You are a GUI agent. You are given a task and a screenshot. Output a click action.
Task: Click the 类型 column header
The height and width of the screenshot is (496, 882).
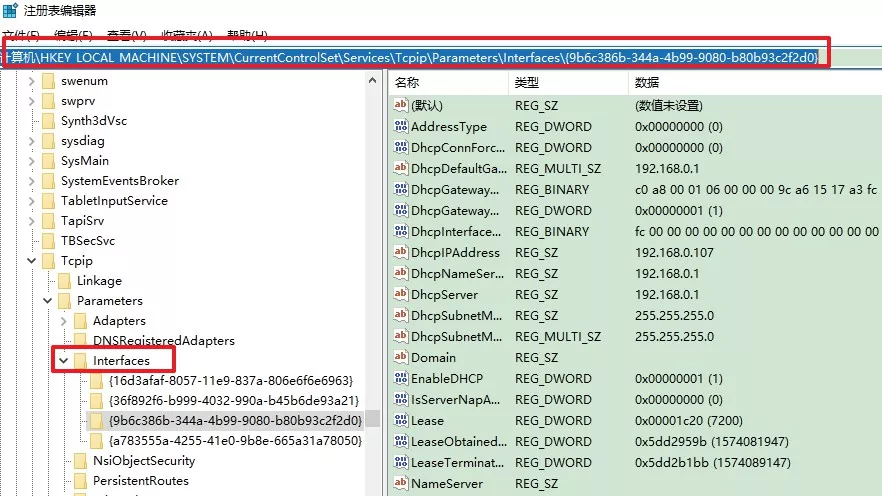[526, 83]
